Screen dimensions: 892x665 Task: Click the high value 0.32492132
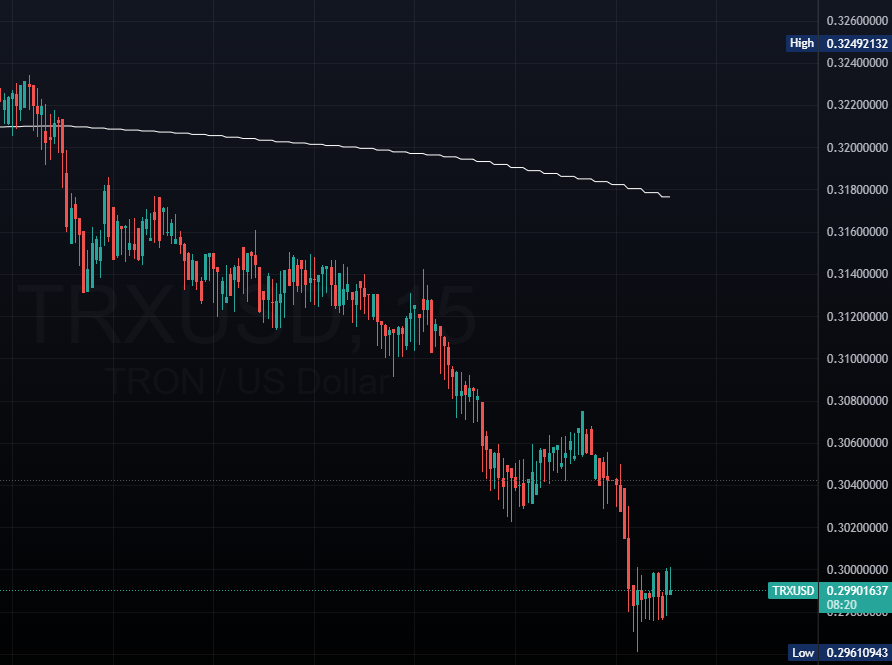point(856,43)
